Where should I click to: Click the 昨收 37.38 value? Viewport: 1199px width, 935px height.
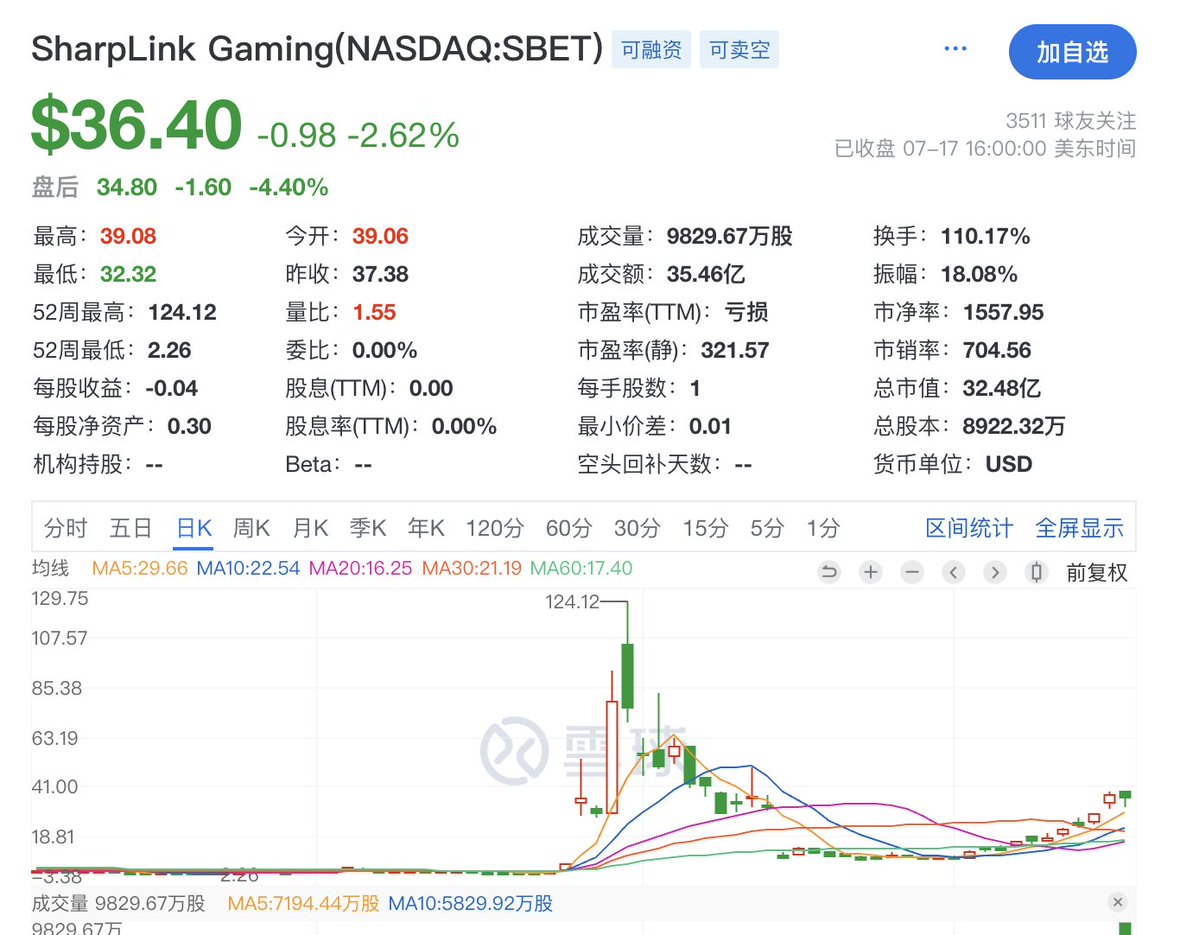[380, 274]
